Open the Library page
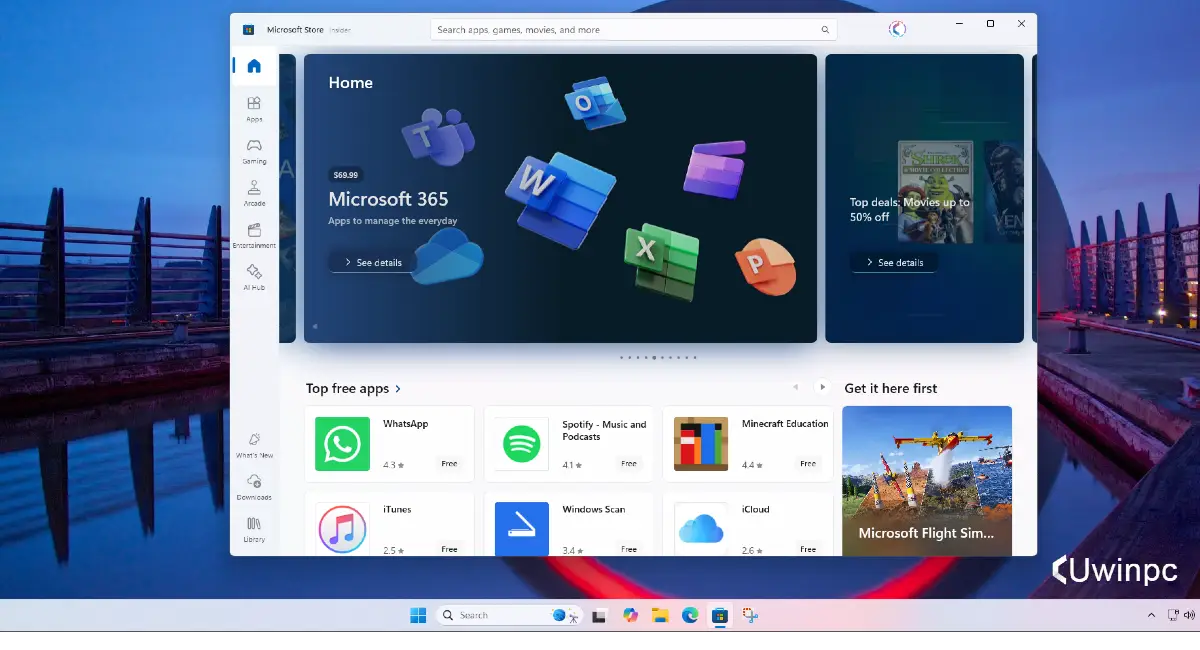1200x650 pixels. tap(254, 529)
